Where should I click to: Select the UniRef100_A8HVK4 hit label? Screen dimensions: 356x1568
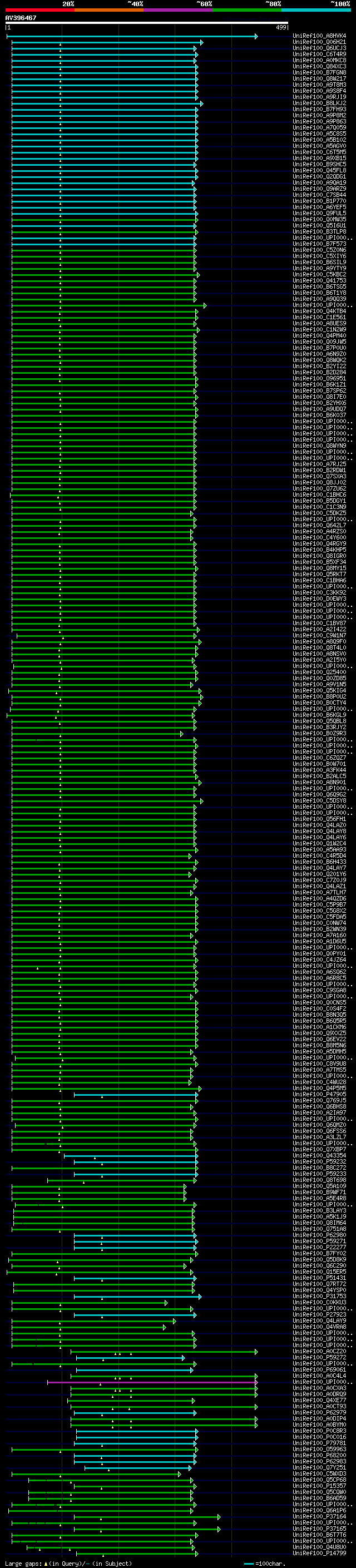click(x=319, y=36)
